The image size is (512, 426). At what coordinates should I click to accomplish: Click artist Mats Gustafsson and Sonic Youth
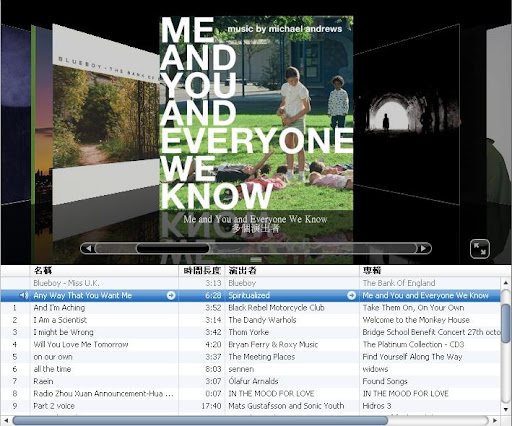tap(286, 406)
